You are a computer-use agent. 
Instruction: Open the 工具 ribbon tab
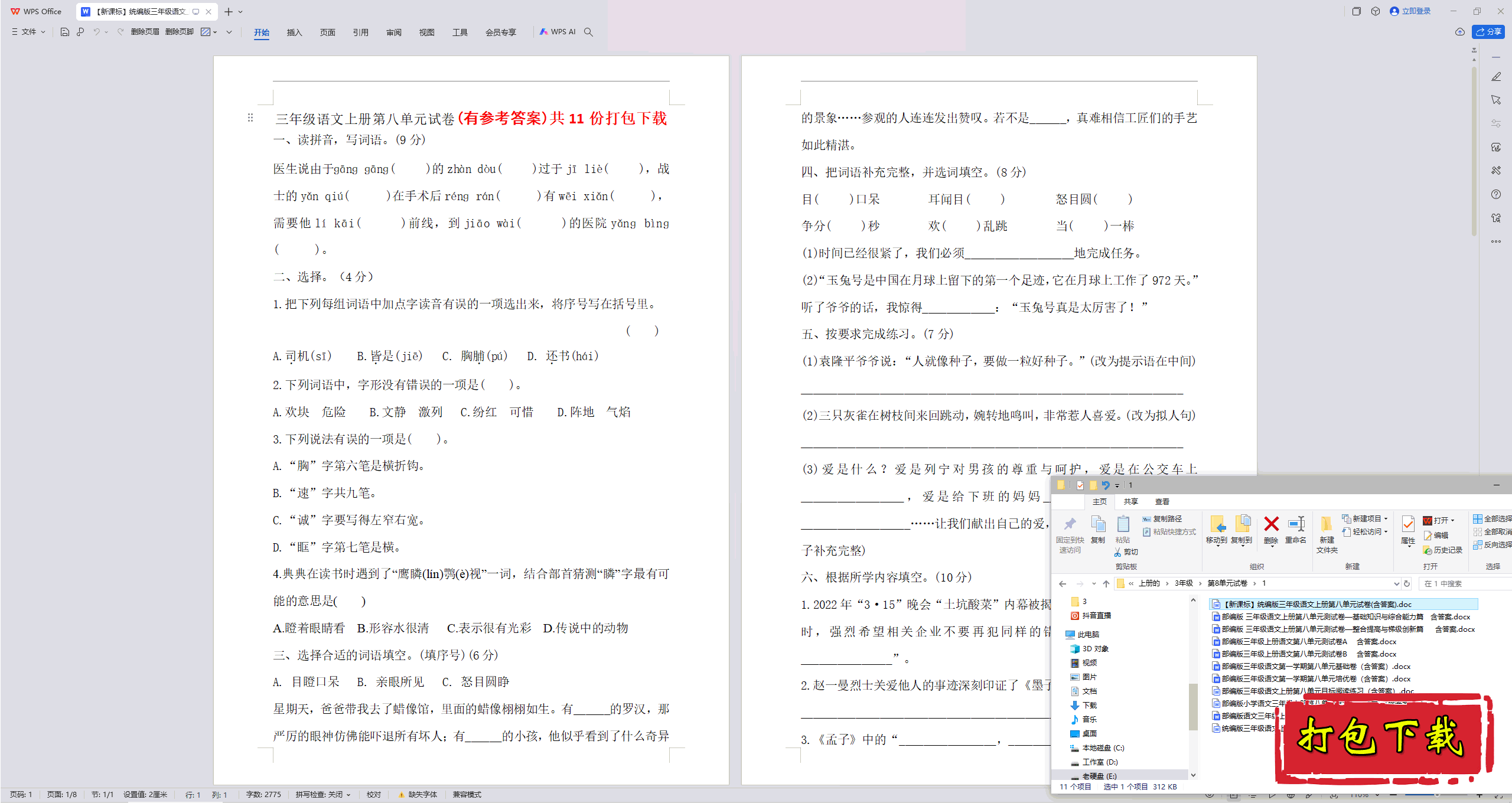pyautogui.click(x=460, y=32)
